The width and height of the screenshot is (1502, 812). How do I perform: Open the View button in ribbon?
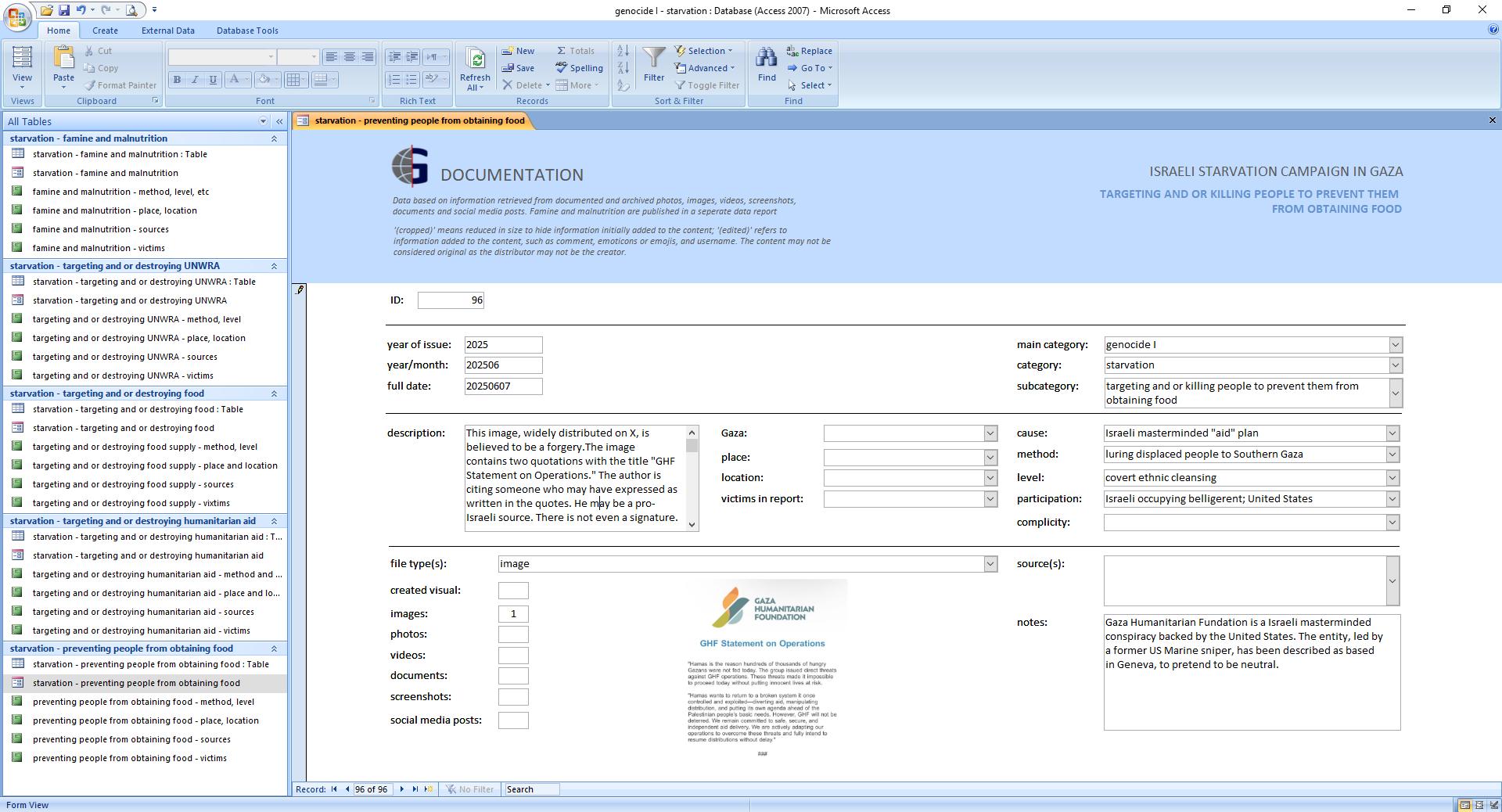click(22, 67)
